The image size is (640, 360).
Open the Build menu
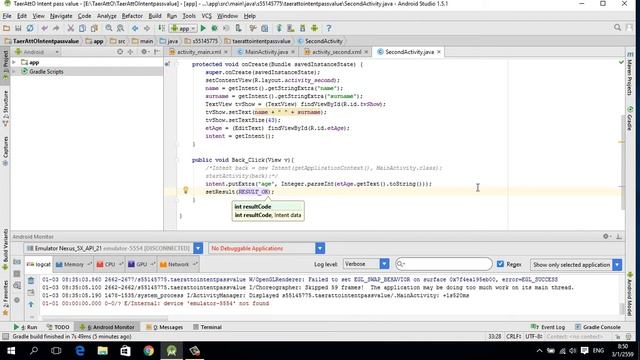click(x=155, y=16)
